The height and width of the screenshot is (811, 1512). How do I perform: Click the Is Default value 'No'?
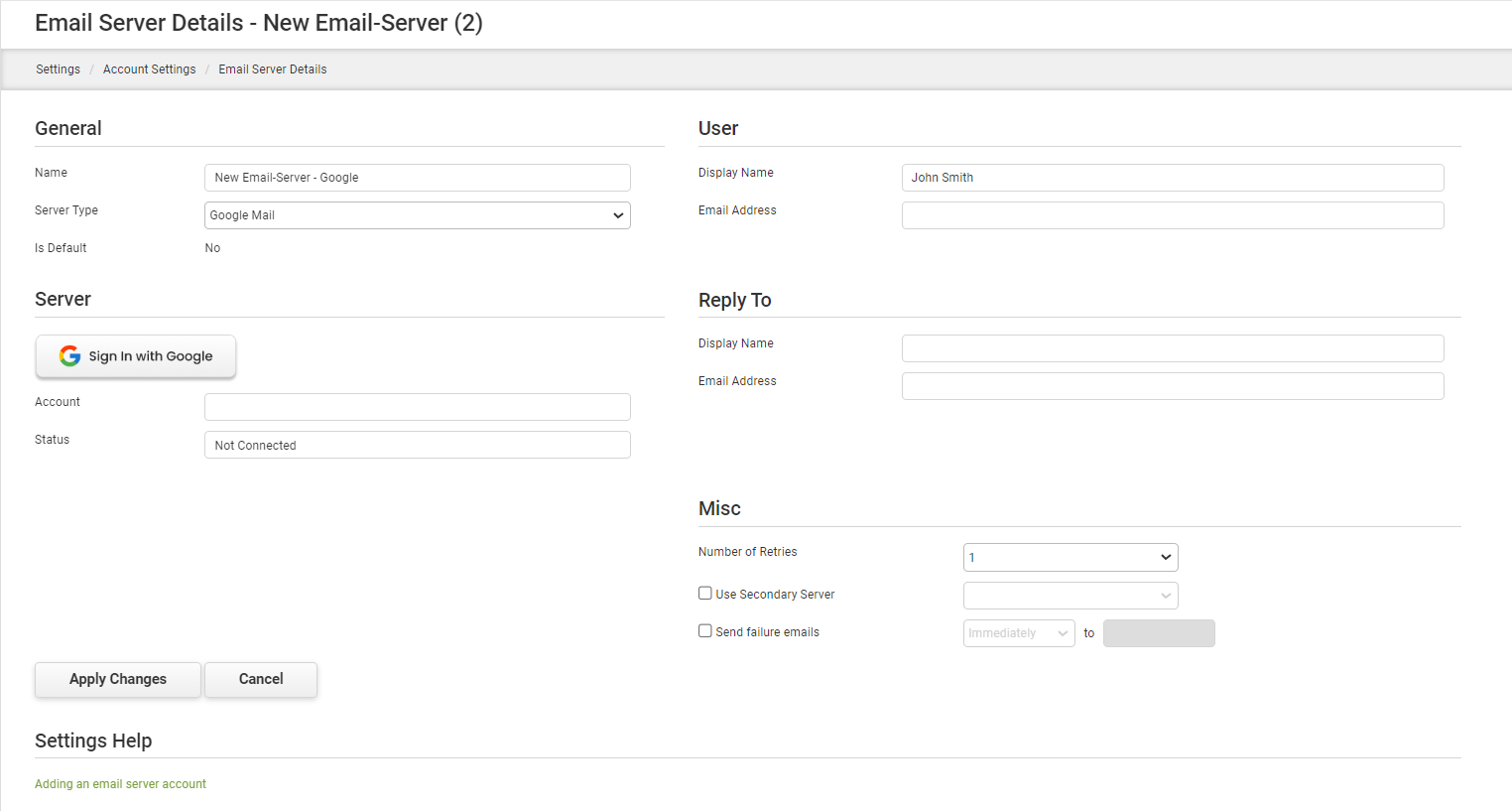(x=212, y=248)
